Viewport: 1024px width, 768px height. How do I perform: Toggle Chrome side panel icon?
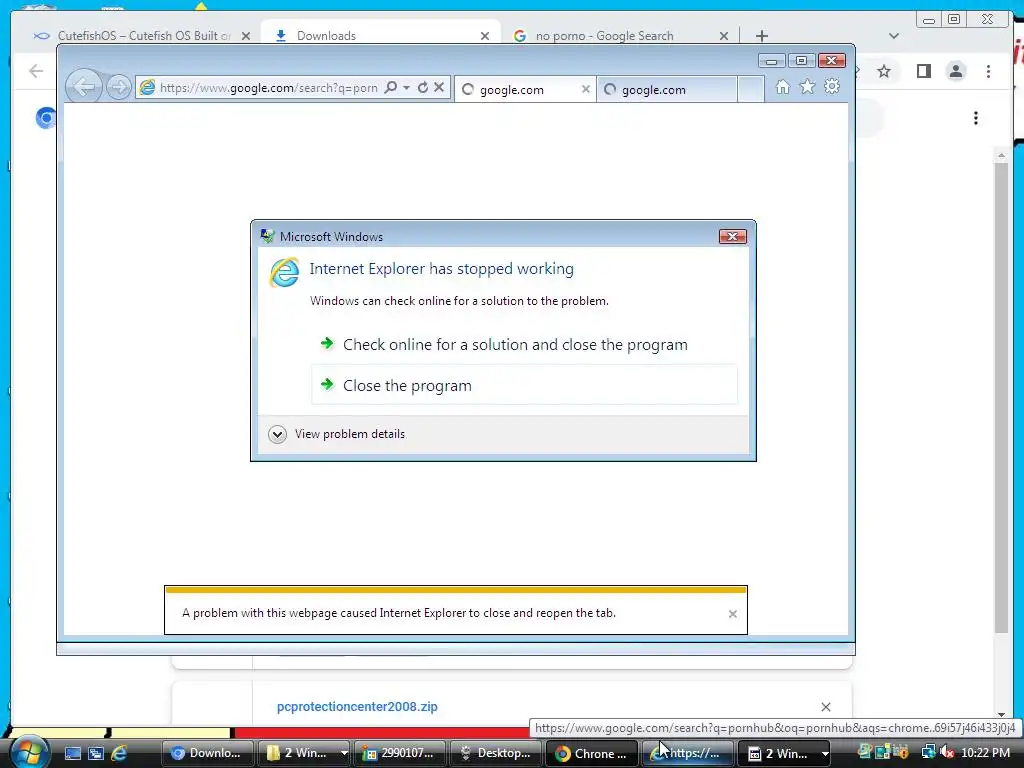923,71
